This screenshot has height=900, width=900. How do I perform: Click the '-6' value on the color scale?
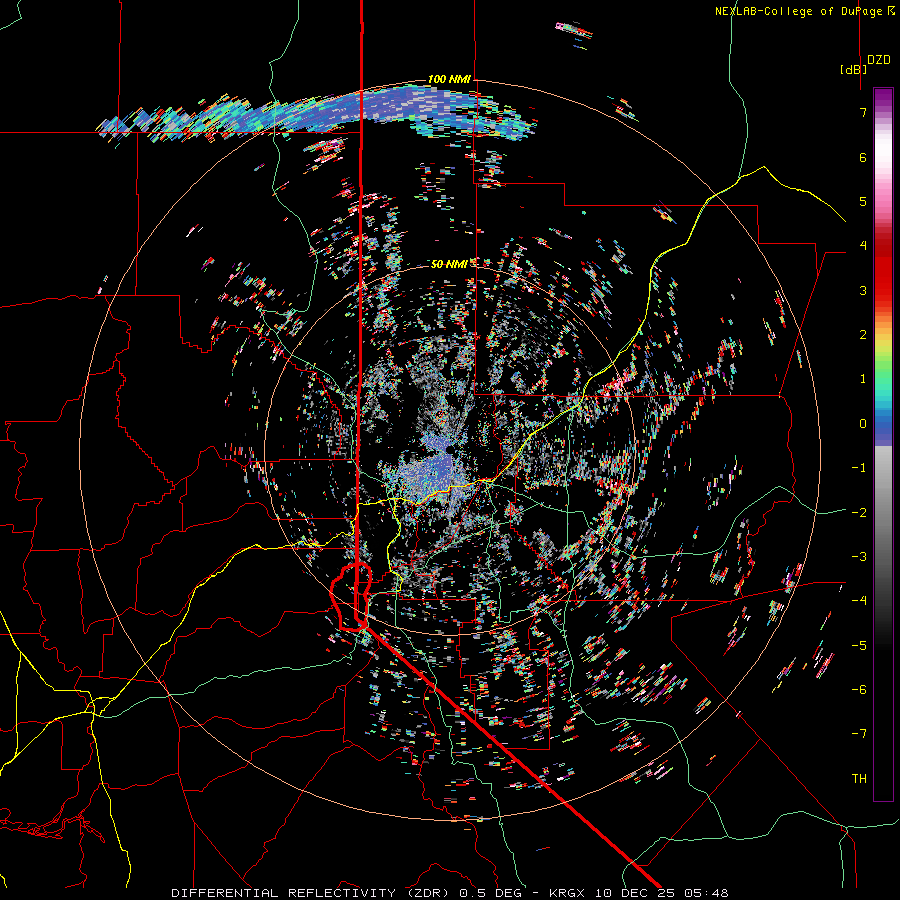[x=859, y=690]
